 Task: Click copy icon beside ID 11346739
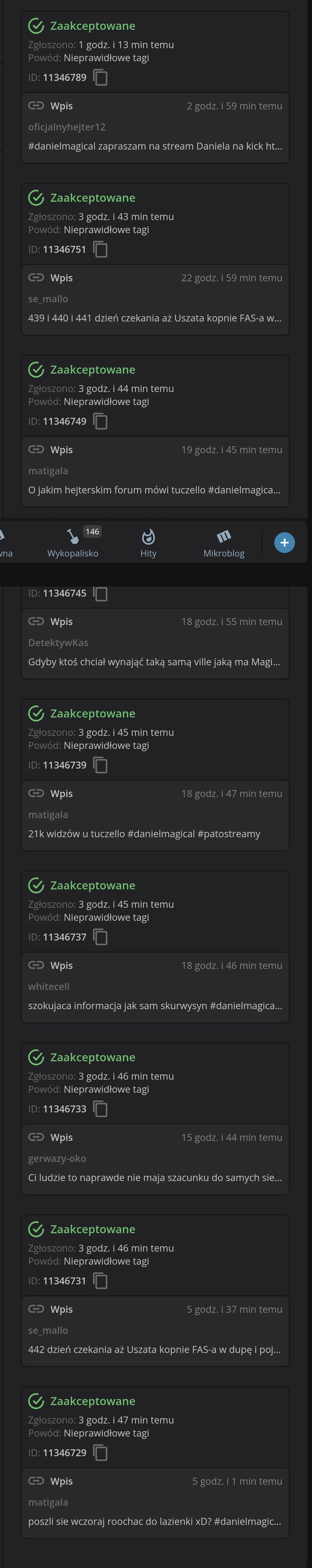(100, 765)
